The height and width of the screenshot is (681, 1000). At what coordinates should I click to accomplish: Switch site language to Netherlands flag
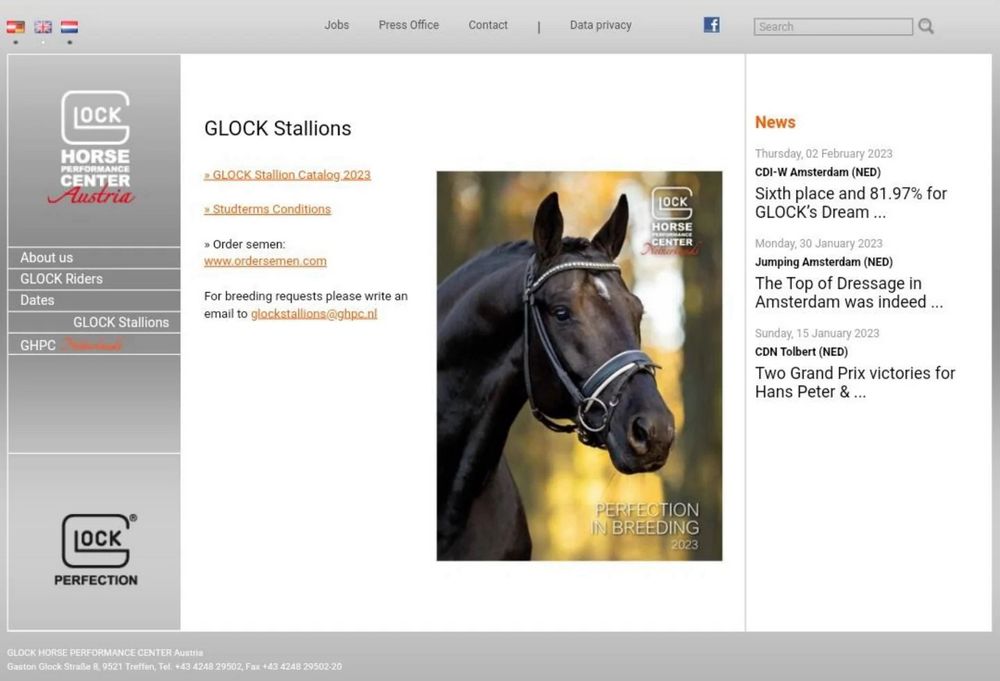click(x=70, y=27)
